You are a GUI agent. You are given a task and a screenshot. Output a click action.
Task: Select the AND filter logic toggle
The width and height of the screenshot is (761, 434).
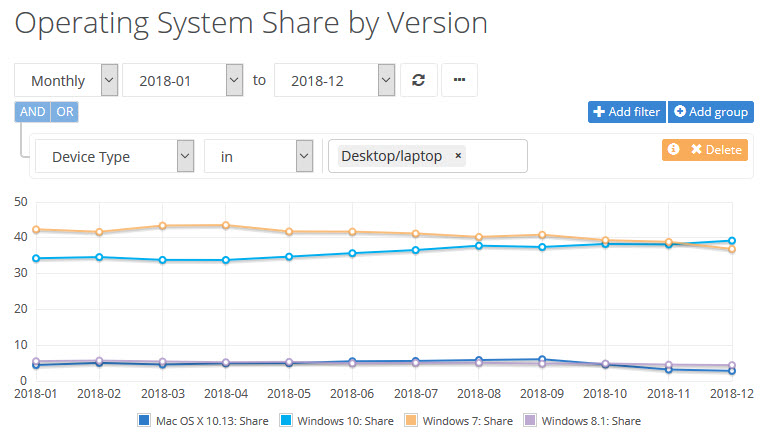[x=32, y=112]
